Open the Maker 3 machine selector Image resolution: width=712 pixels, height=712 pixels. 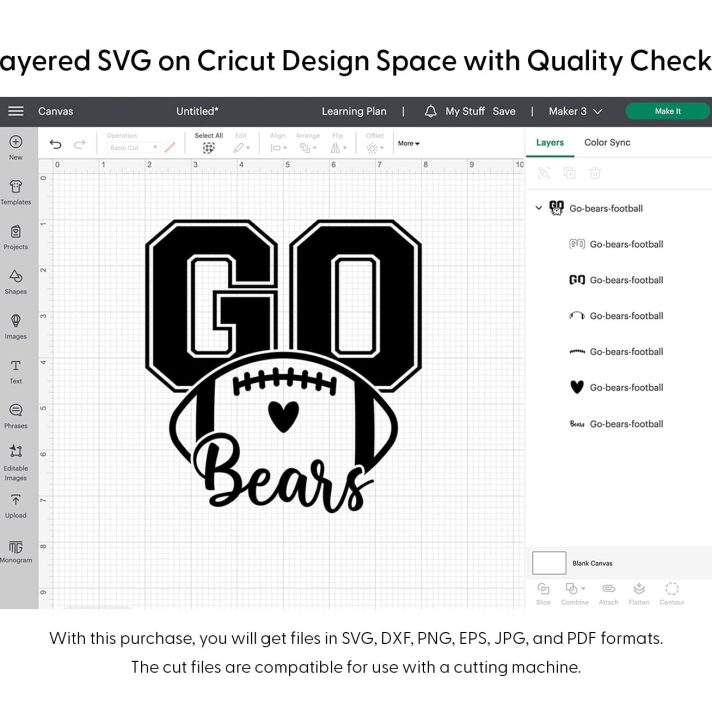pos(575,111)
